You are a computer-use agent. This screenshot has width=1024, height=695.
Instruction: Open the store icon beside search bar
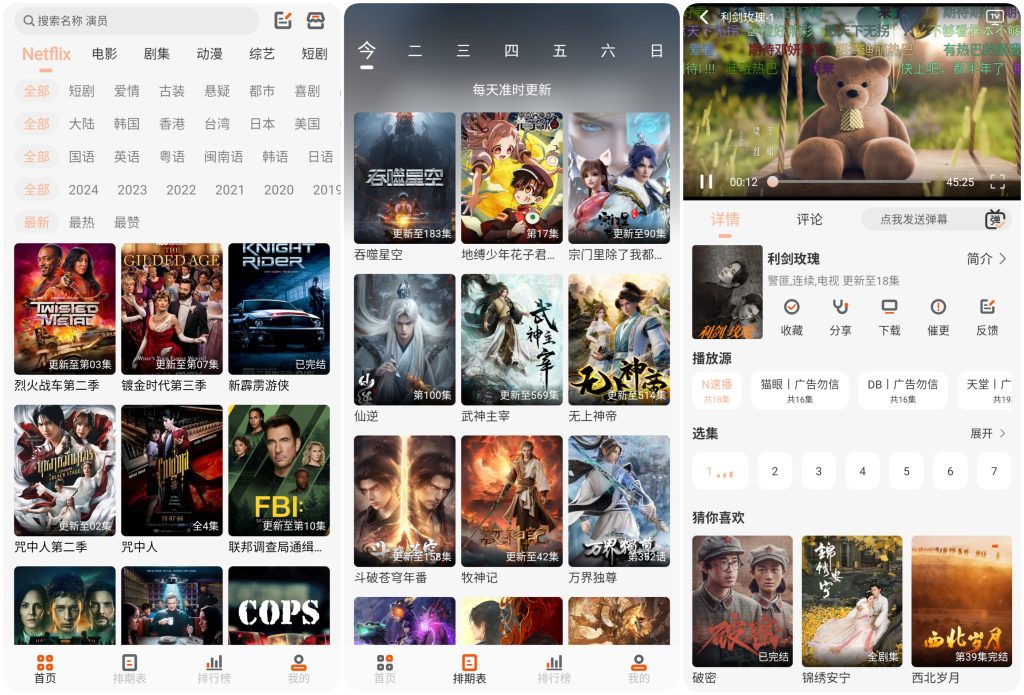click(x=316, y=20)
